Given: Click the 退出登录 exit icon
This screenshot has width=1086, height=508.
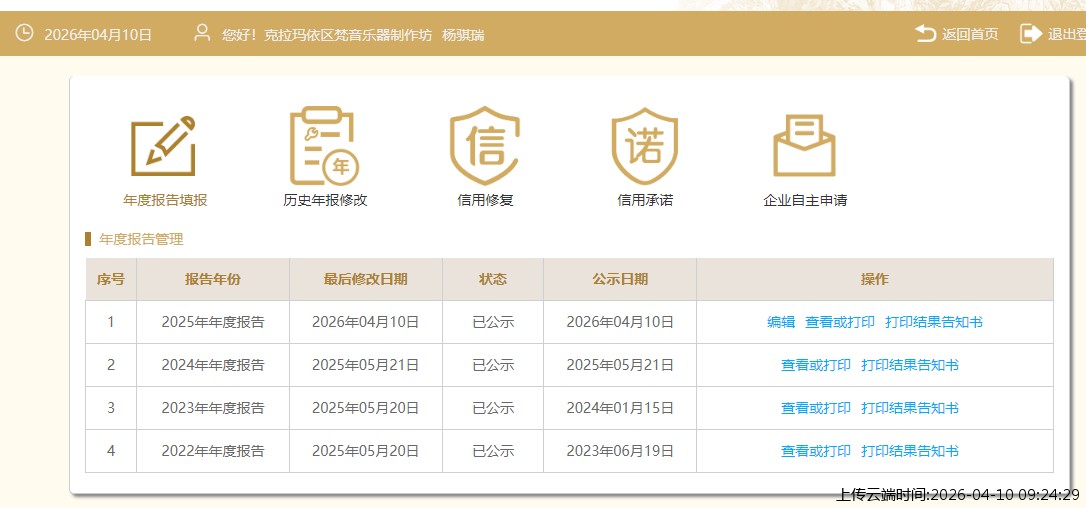Looking at the screenshot, I should [1030, 34].
